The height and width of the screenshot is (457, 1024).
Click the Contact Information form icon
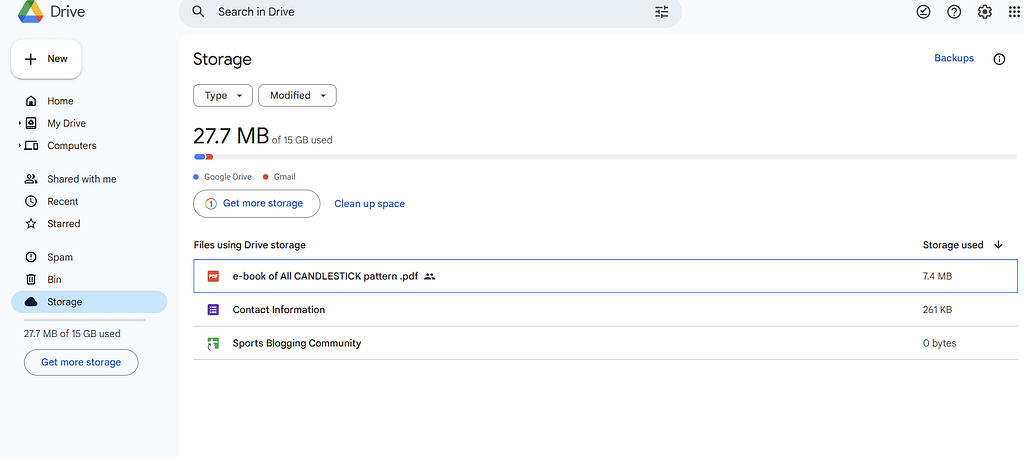[213, 309]
